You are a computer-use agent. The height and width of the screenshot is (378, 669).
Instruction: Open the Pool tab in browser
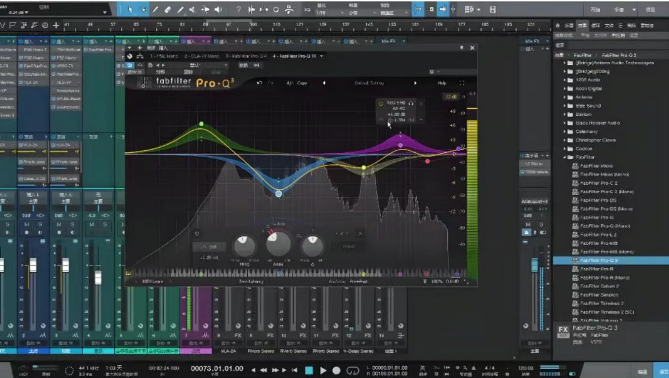(x=647, y=26)
